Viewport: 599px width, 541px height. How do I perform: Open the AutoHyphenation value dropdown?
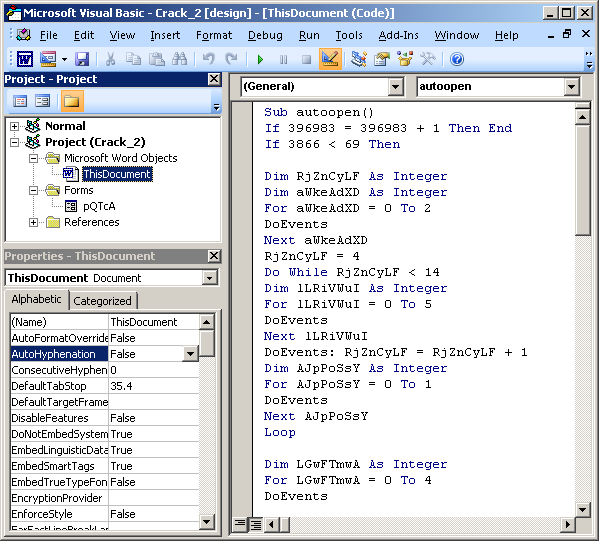click(190, 354)
